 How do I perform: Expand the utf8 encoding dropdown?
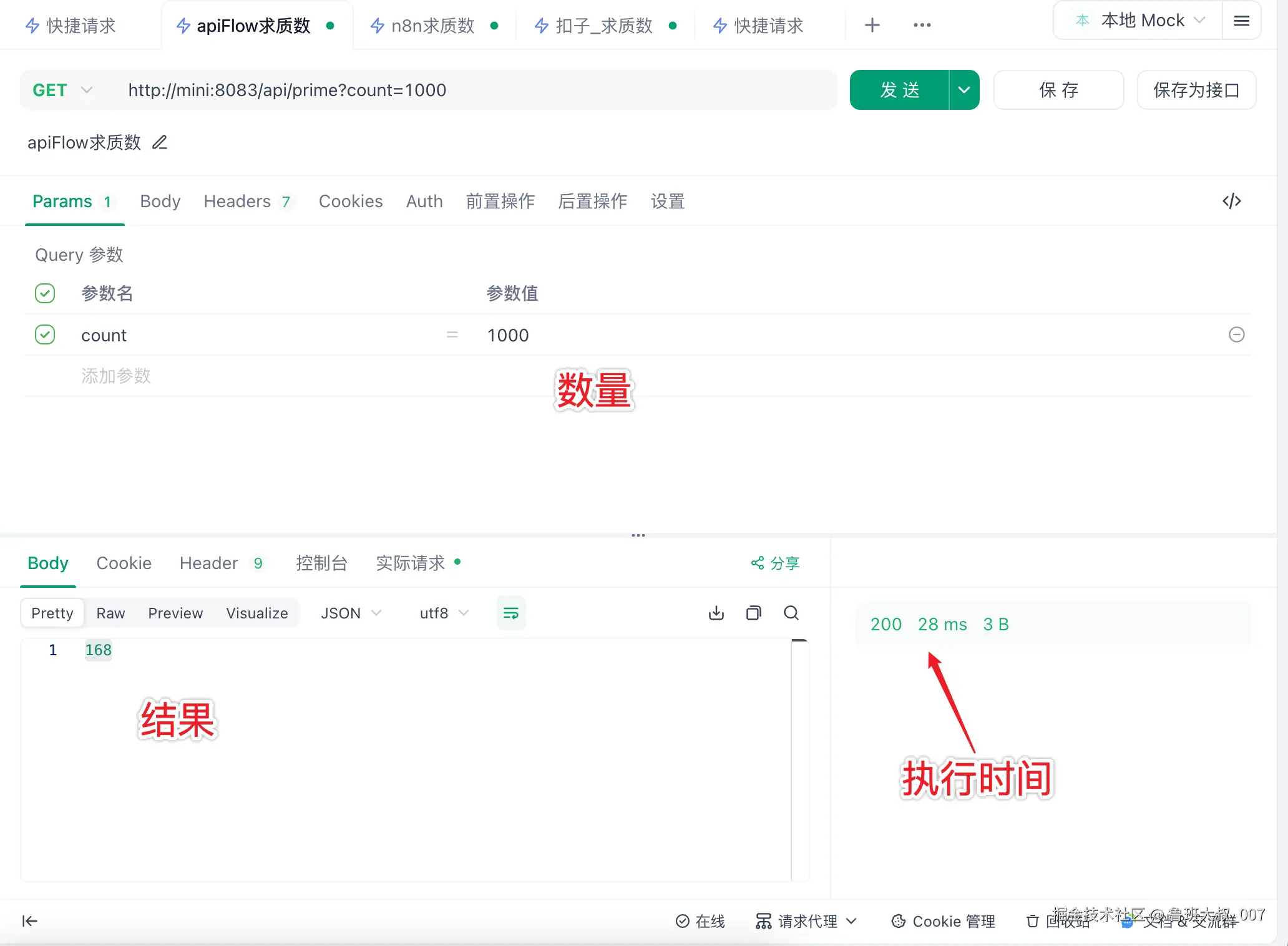click(444, 613)
